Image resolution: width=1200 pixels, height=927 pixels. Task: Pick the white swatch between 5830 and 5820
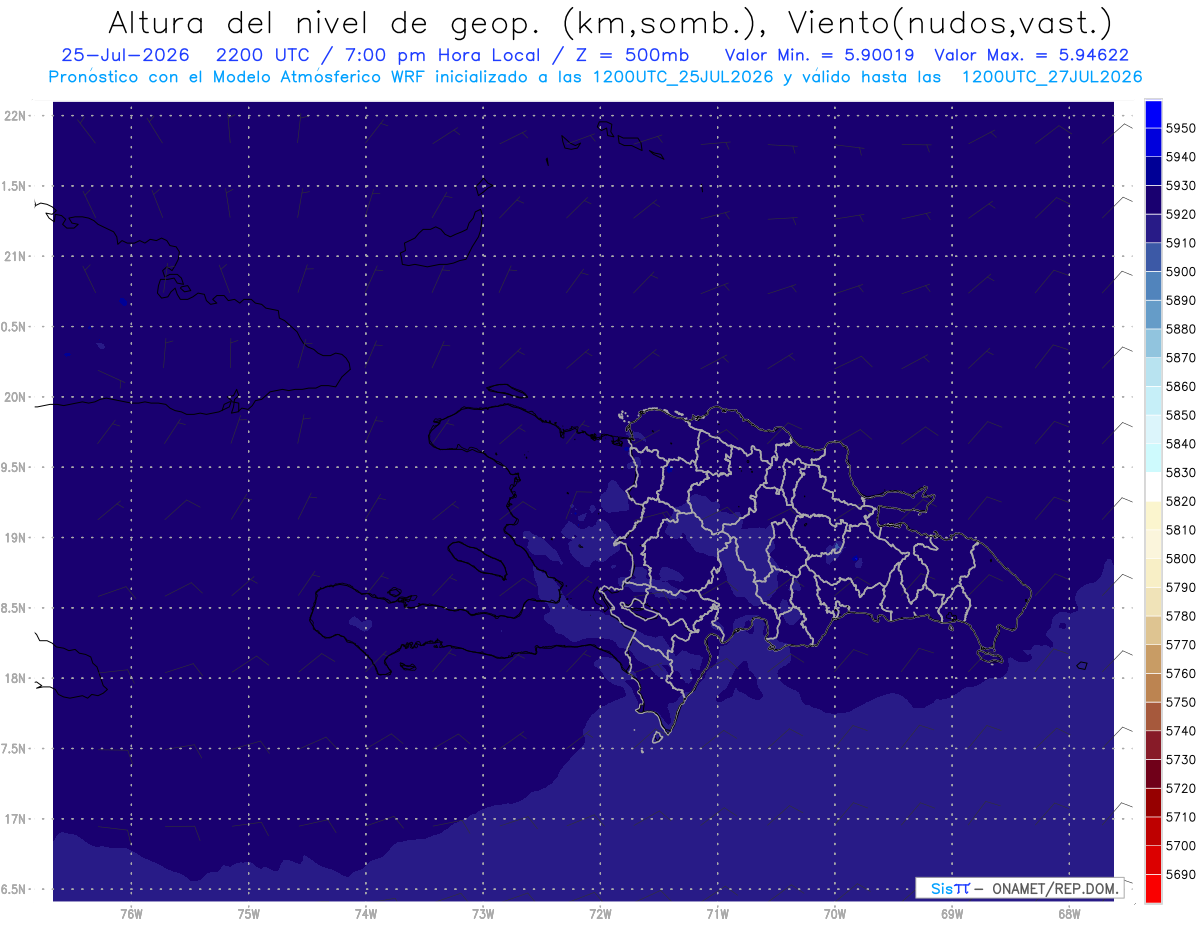pos(1152,486)
